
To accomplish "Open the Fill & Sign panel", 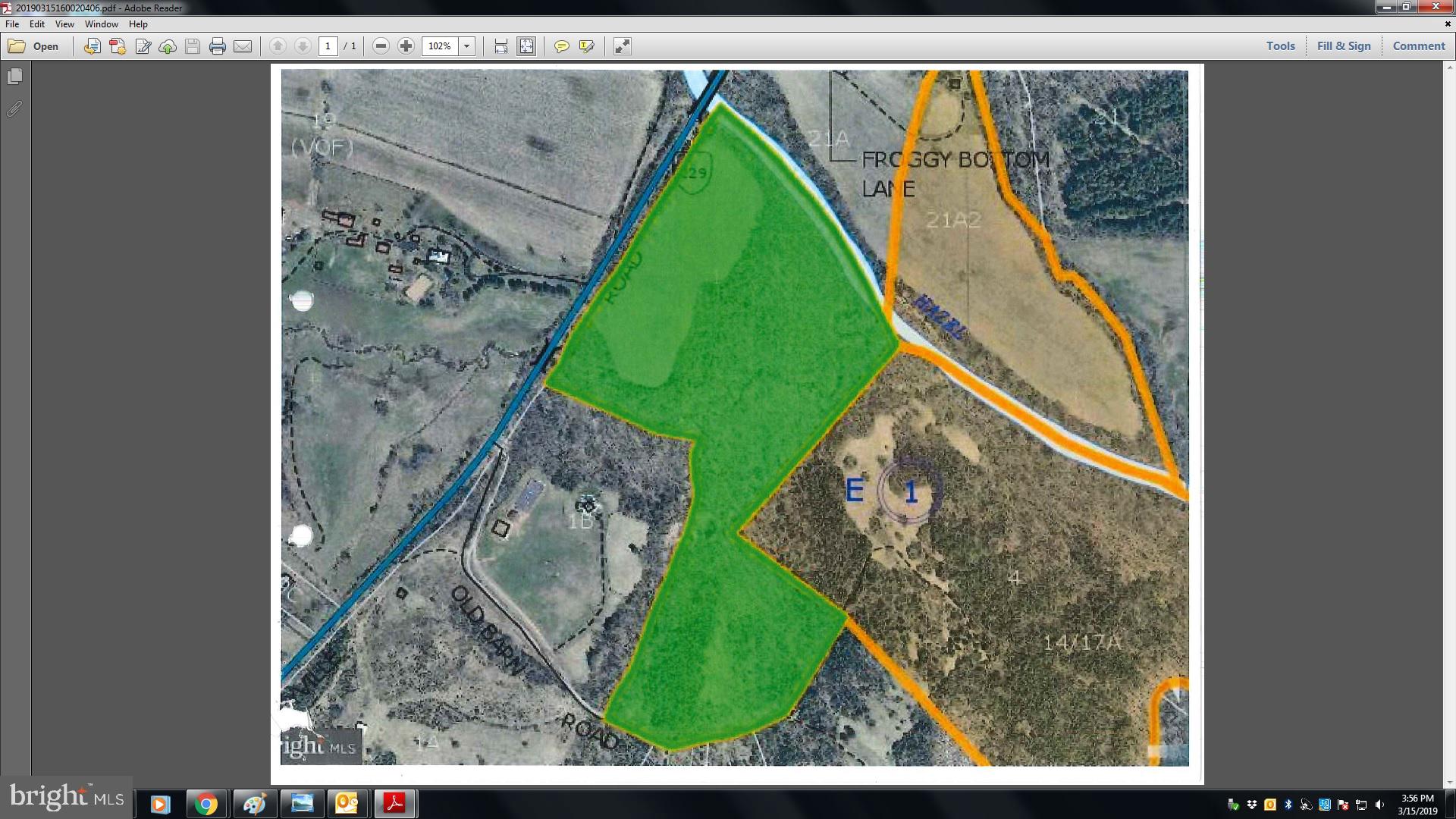I will (1344, 46).
